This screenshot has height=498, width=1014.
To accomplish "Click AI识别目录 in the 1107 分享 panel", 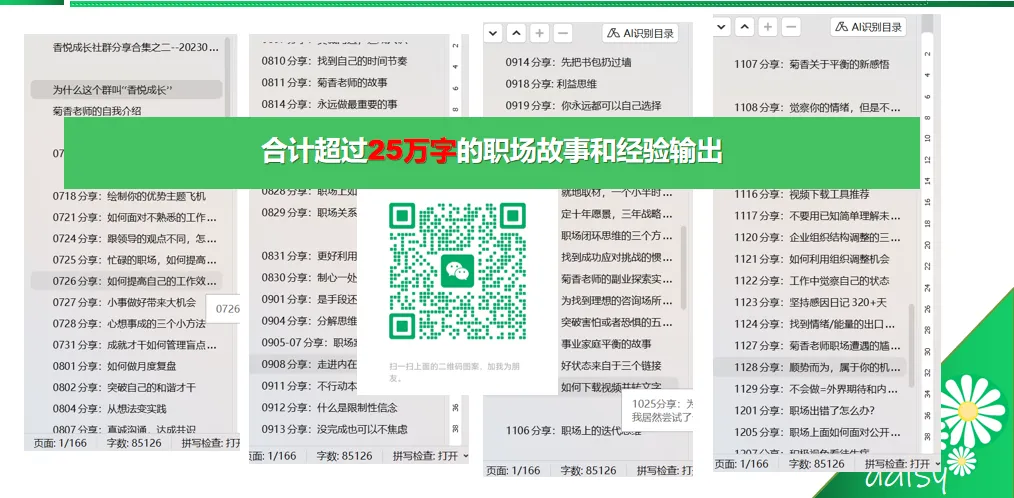I will click(x=868, y=27).
